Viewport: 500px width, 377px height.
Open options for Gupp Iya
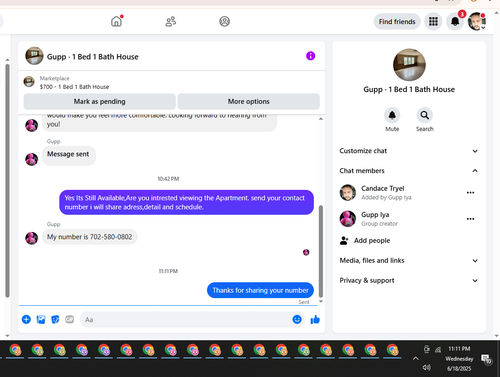coord(470,219)
